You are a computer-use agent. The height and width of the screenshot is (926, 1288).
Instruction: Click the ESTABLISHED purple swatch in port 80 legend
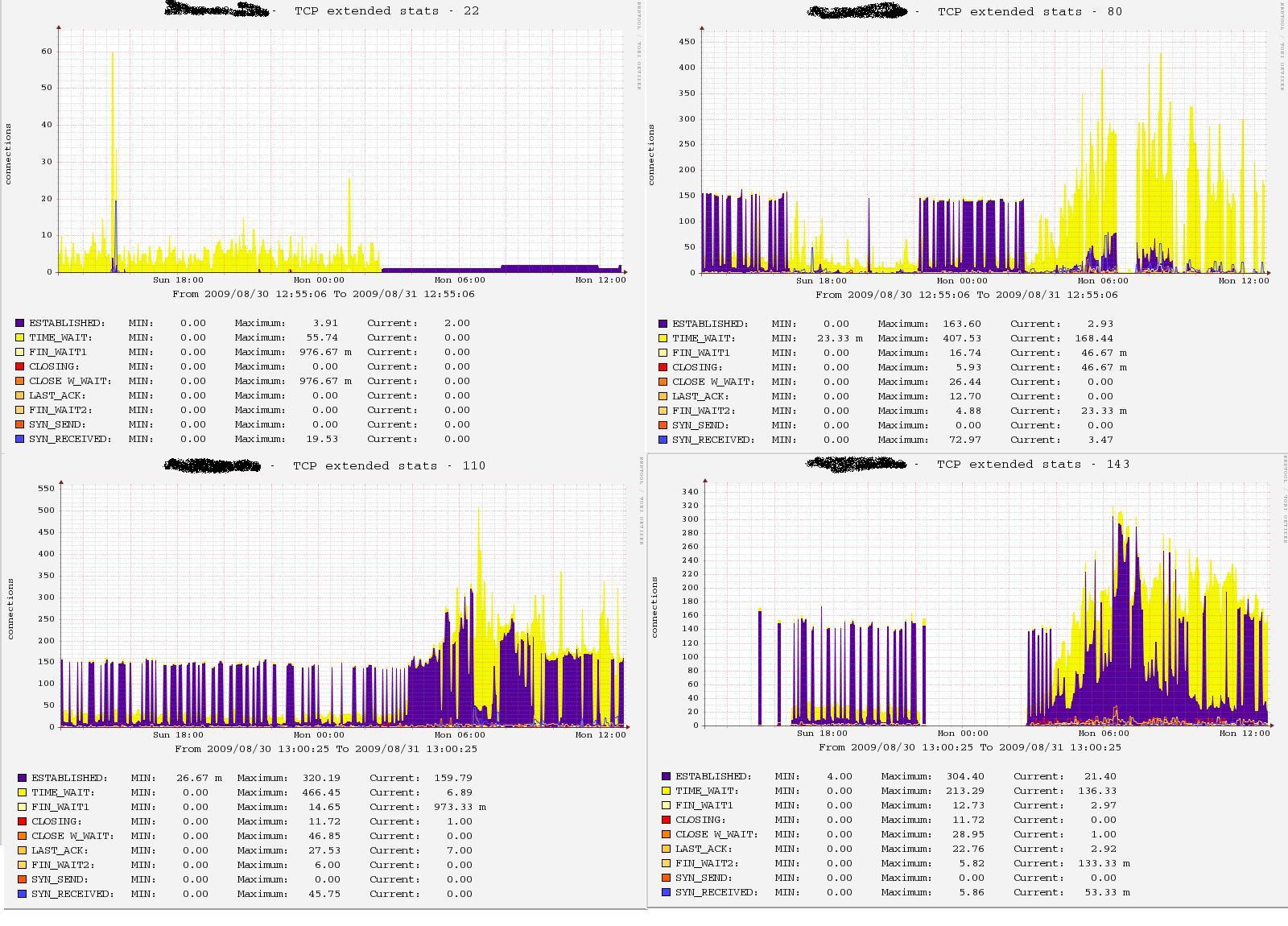(663, 324)
